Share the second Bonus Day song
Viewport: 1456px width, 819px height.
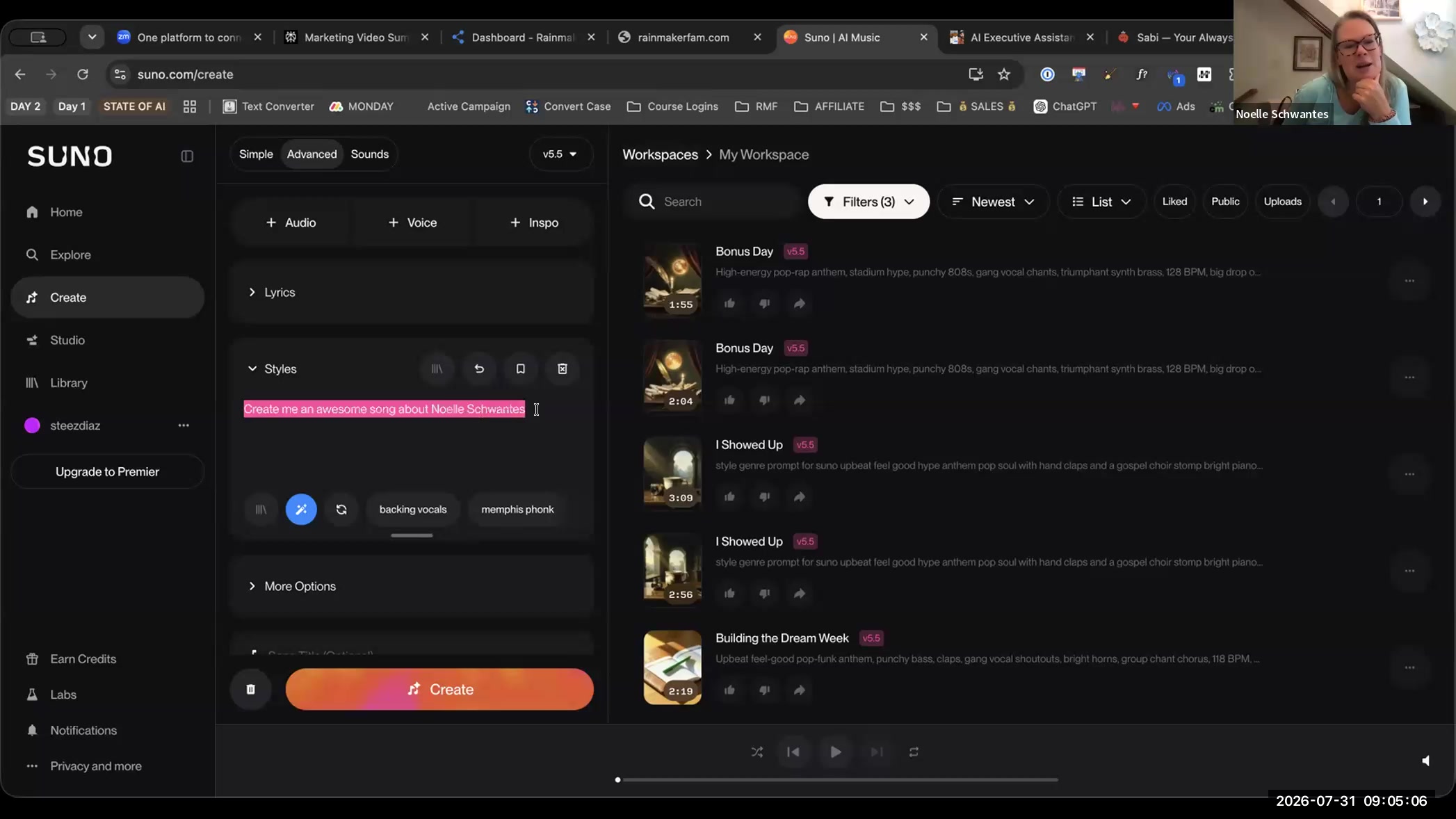(800, 400)
